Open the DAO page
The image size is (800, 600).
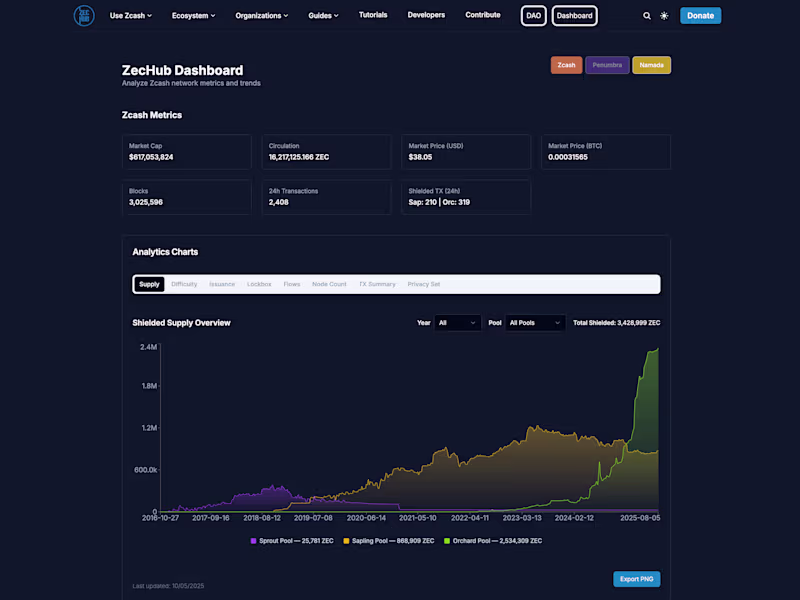(533, 16)
